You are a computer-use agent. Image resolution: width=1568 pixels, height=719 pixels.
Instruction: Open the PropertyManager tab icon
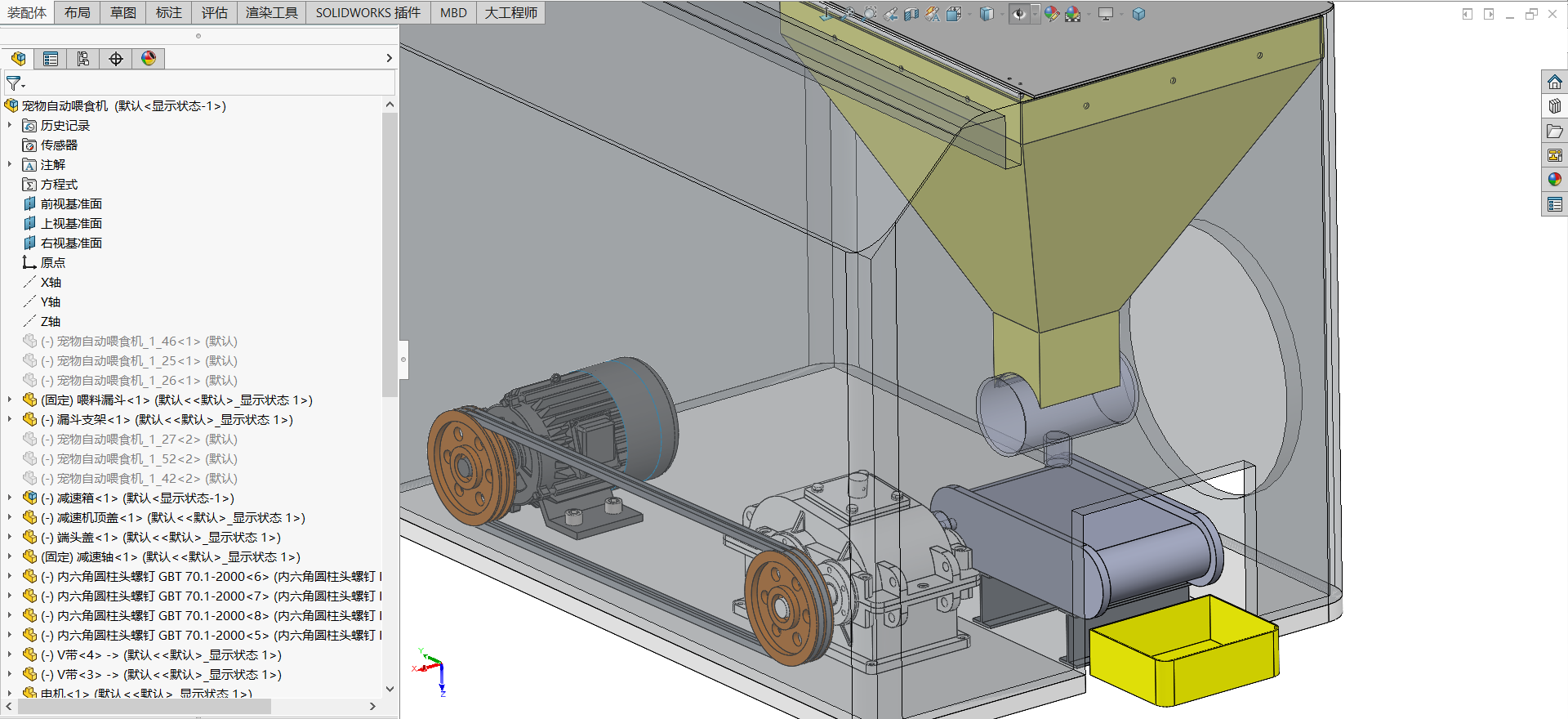pos(51,59)
